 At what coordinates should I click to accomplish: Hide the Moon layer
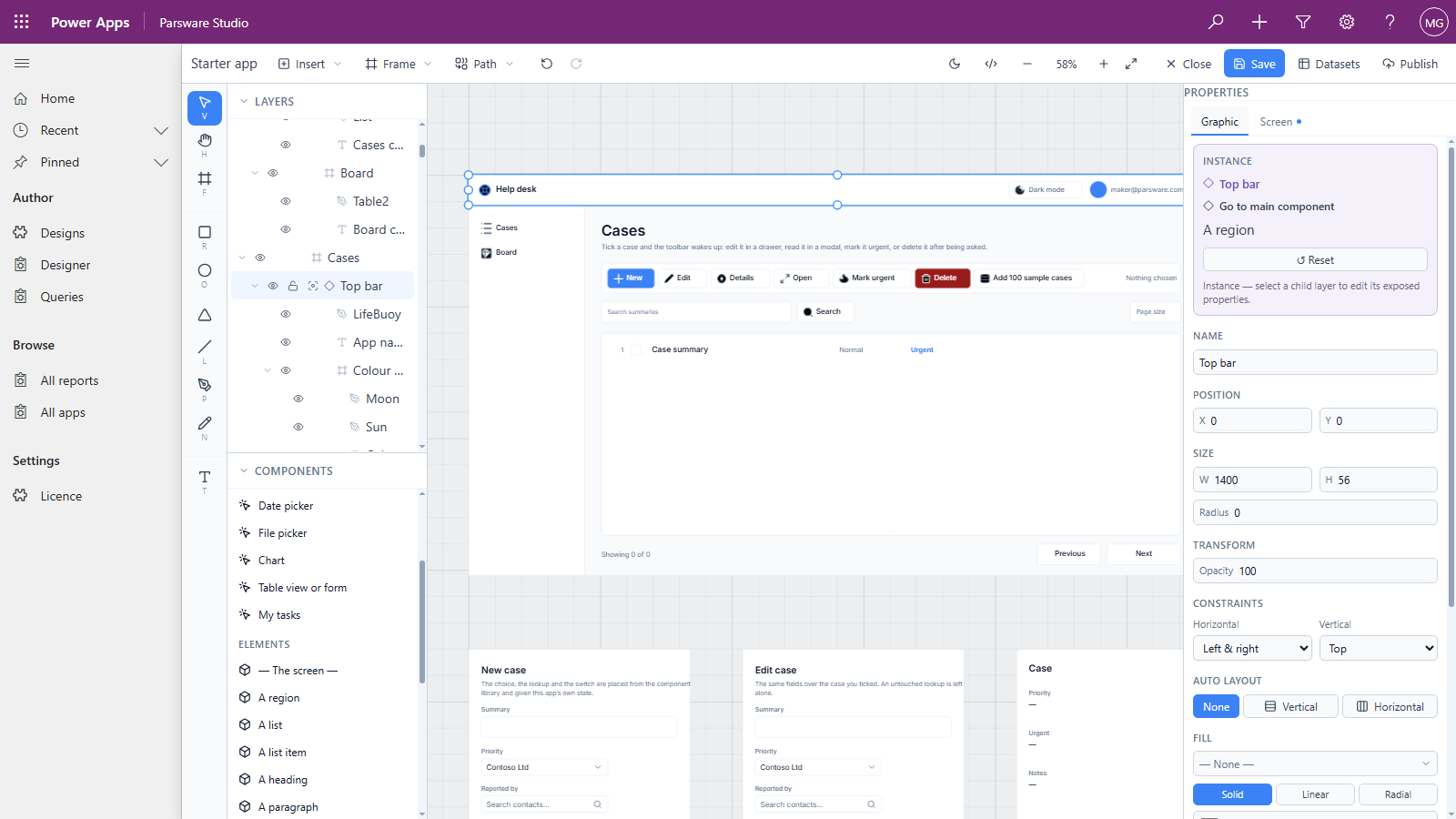298,399
